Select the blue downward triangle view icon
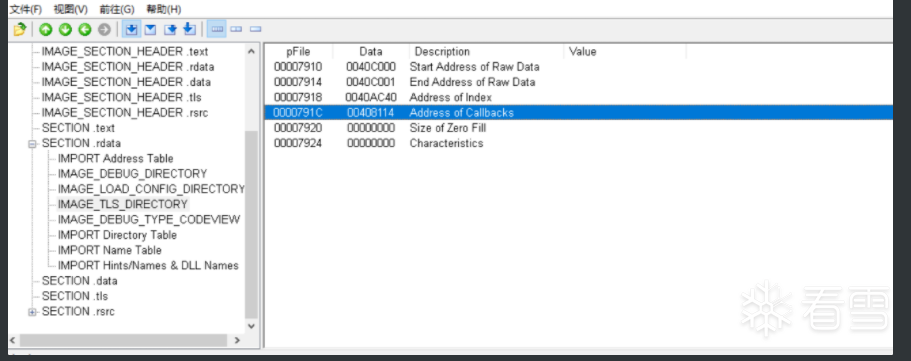 point(150,29)
